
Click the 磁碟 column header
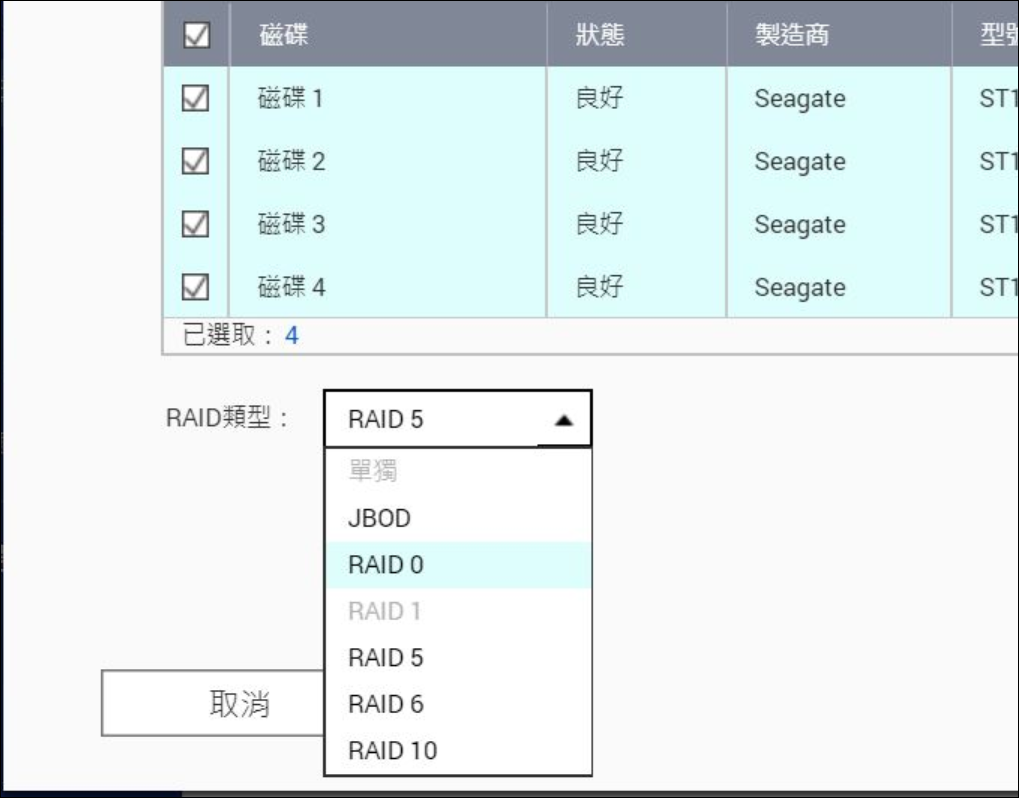click(x=283, y=35)
